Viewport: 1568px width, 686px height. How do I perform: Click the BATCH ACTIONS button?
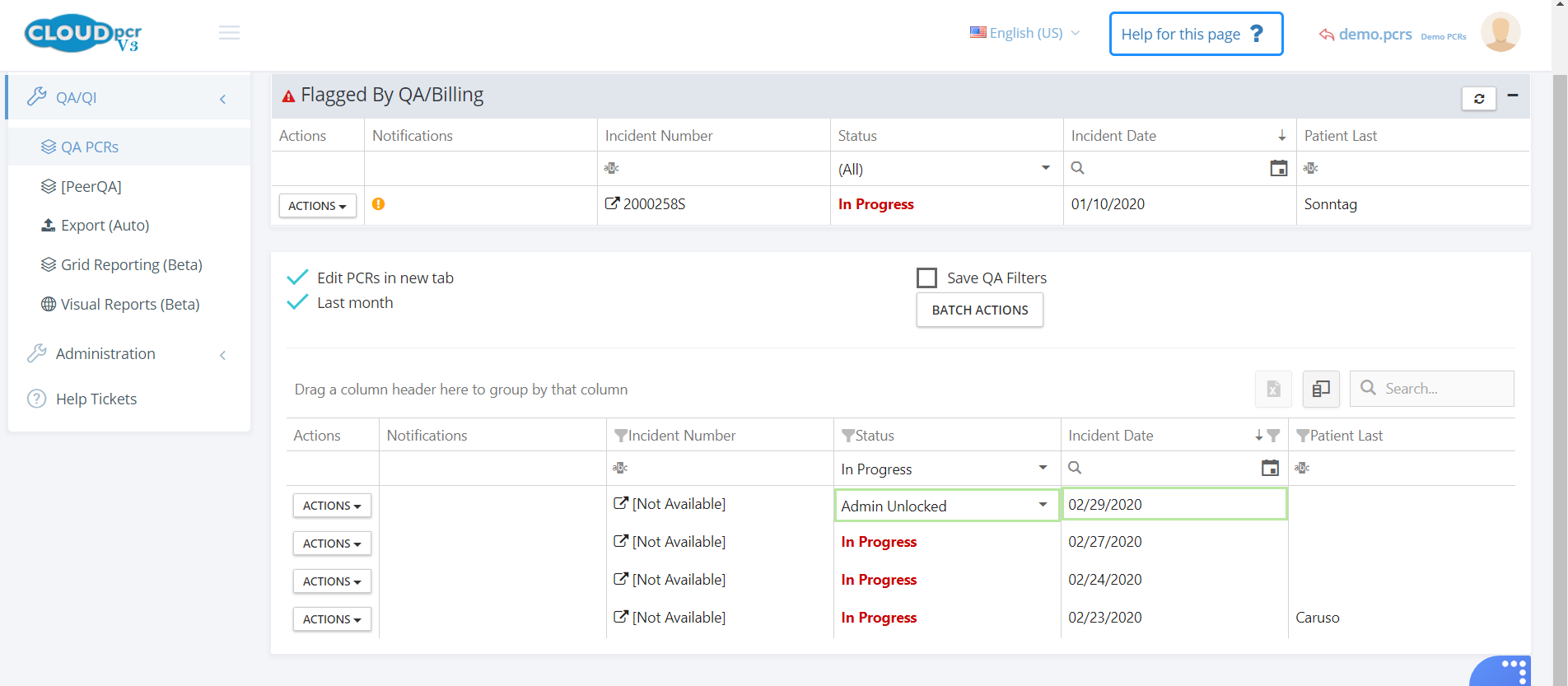coord(979,310)
